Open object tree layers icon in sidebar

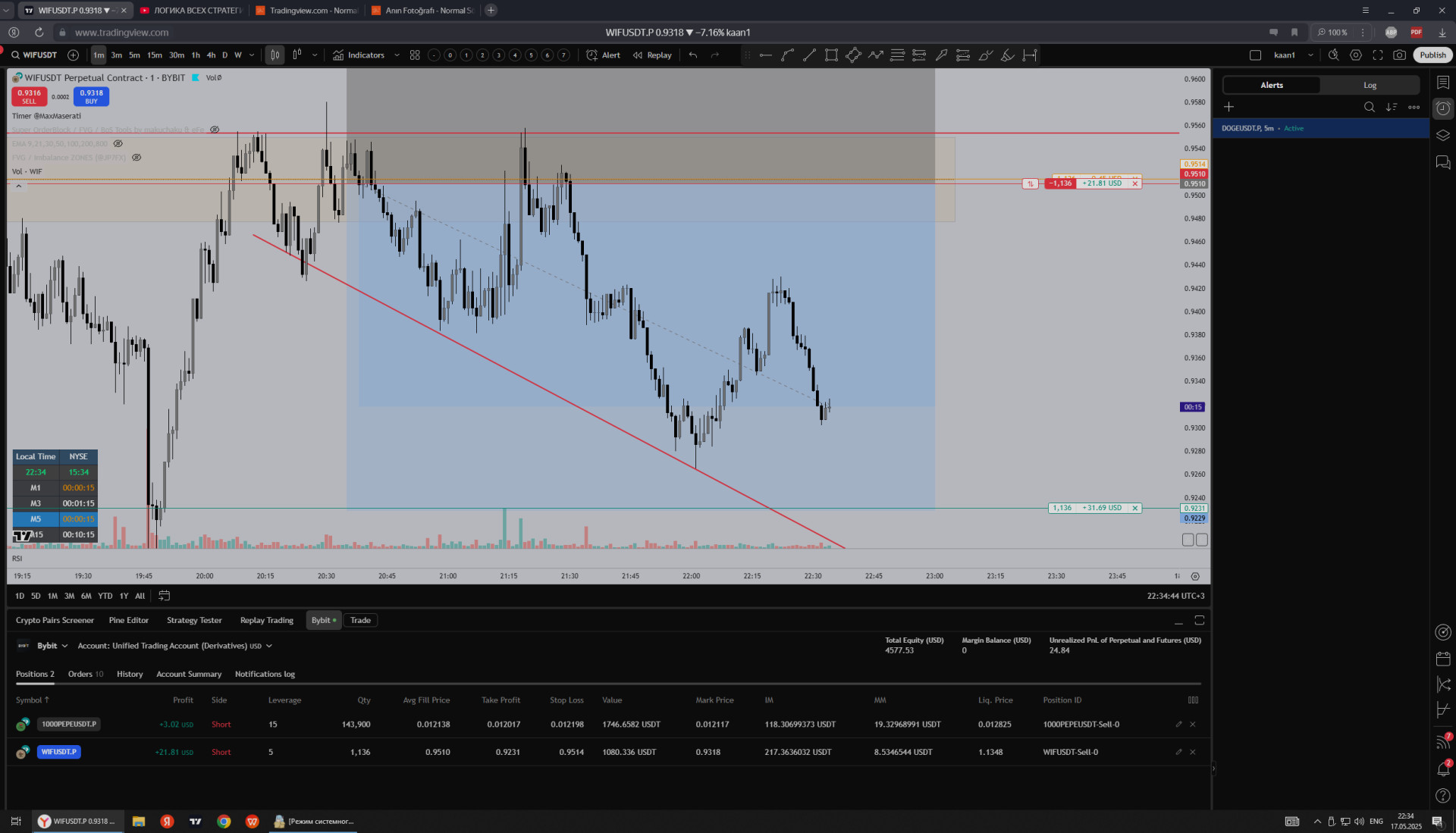1442,136
